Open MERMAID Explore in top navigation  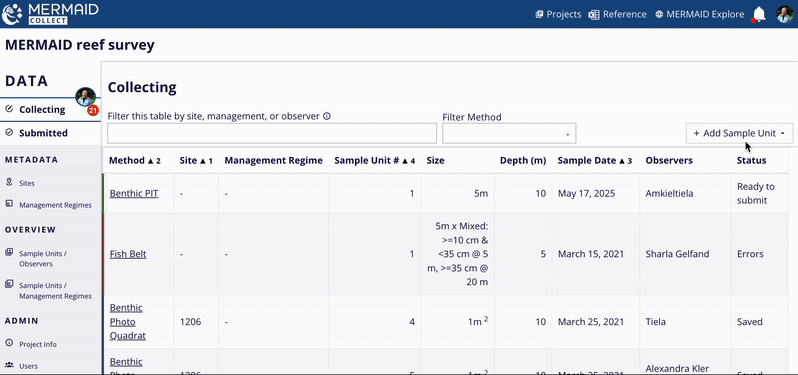tap(700, 14)
